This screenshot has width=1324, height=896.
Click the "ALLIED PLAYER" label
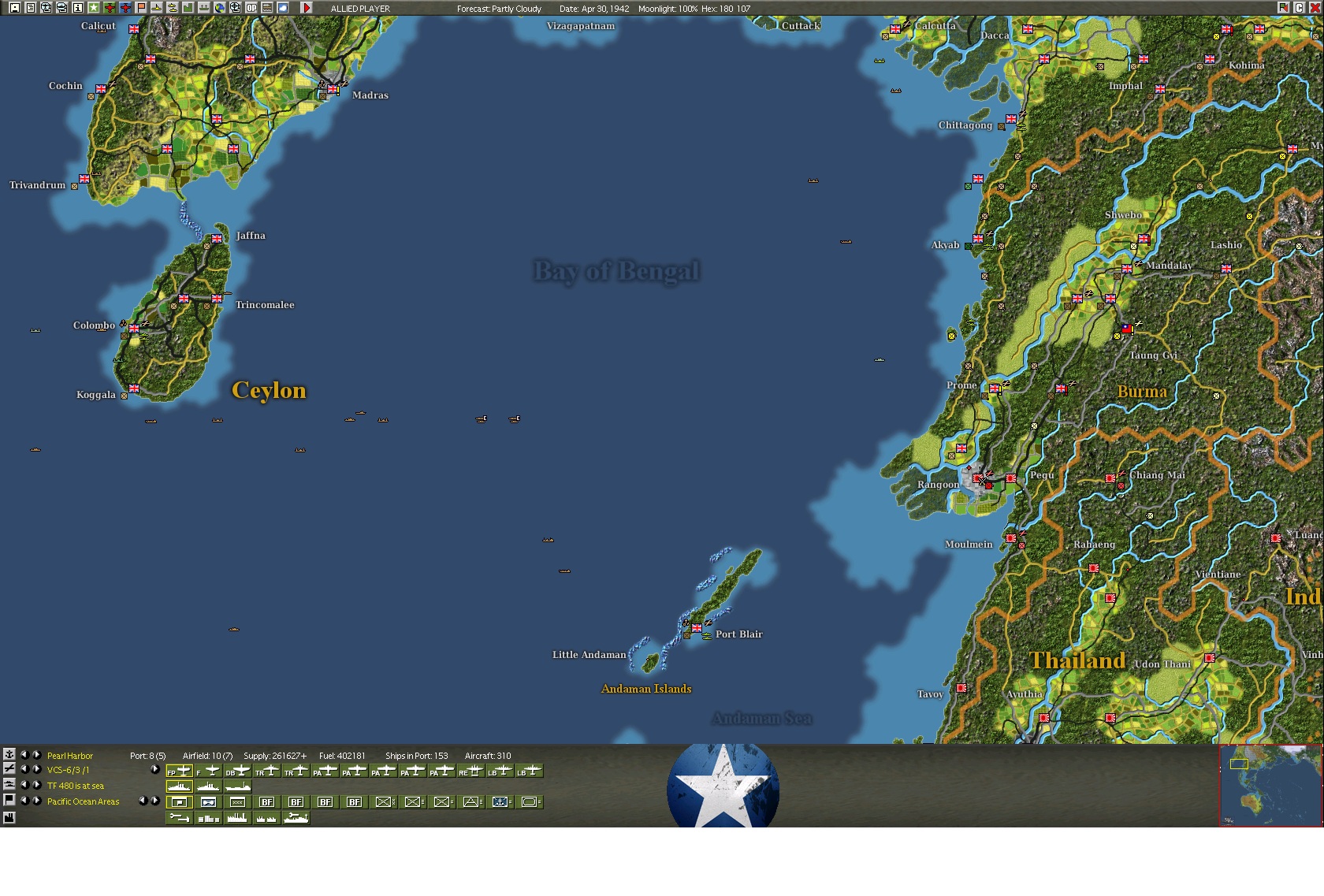(360, 9)
